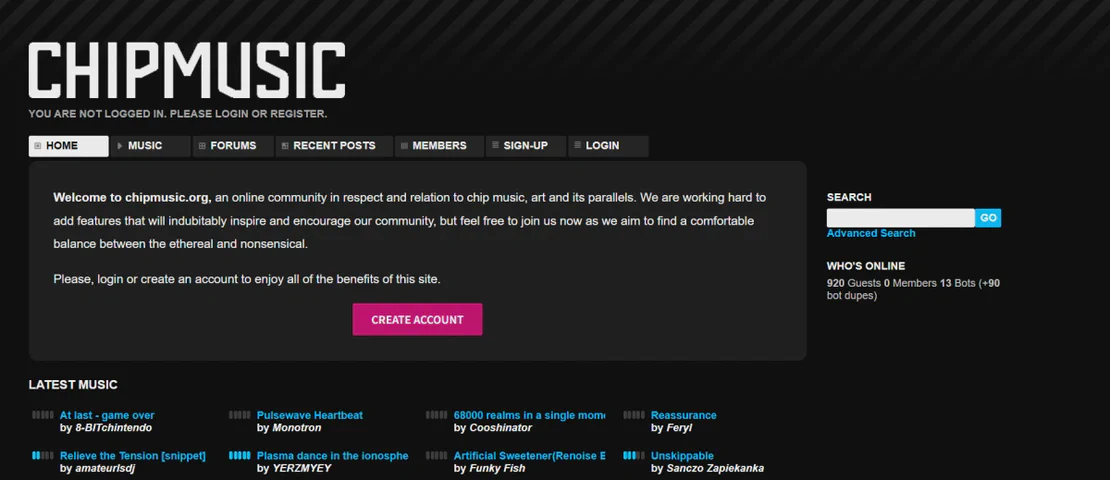Open track Artificial Sweetener(Renoise Edit)

click(530, 456)
